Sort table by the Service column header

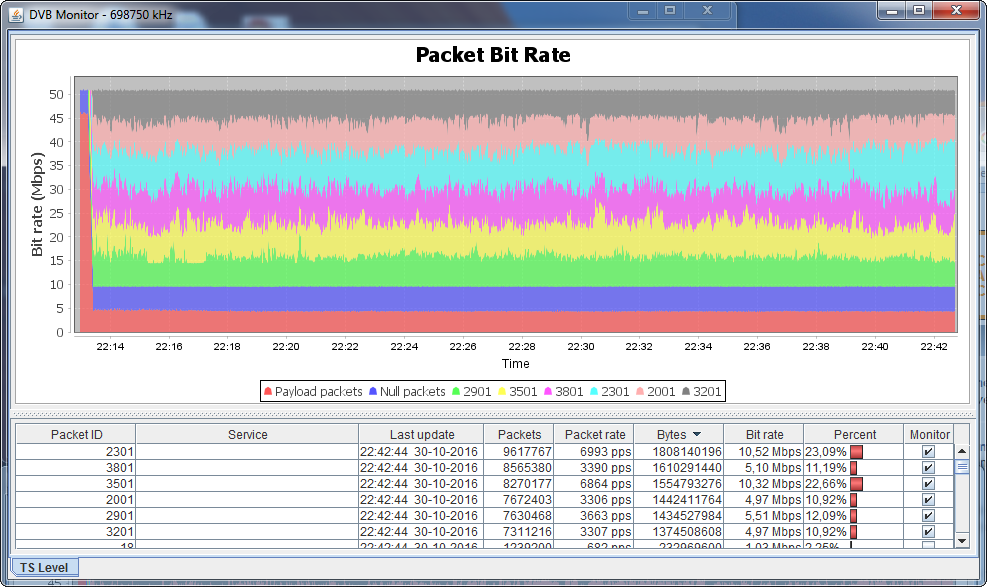247,434
